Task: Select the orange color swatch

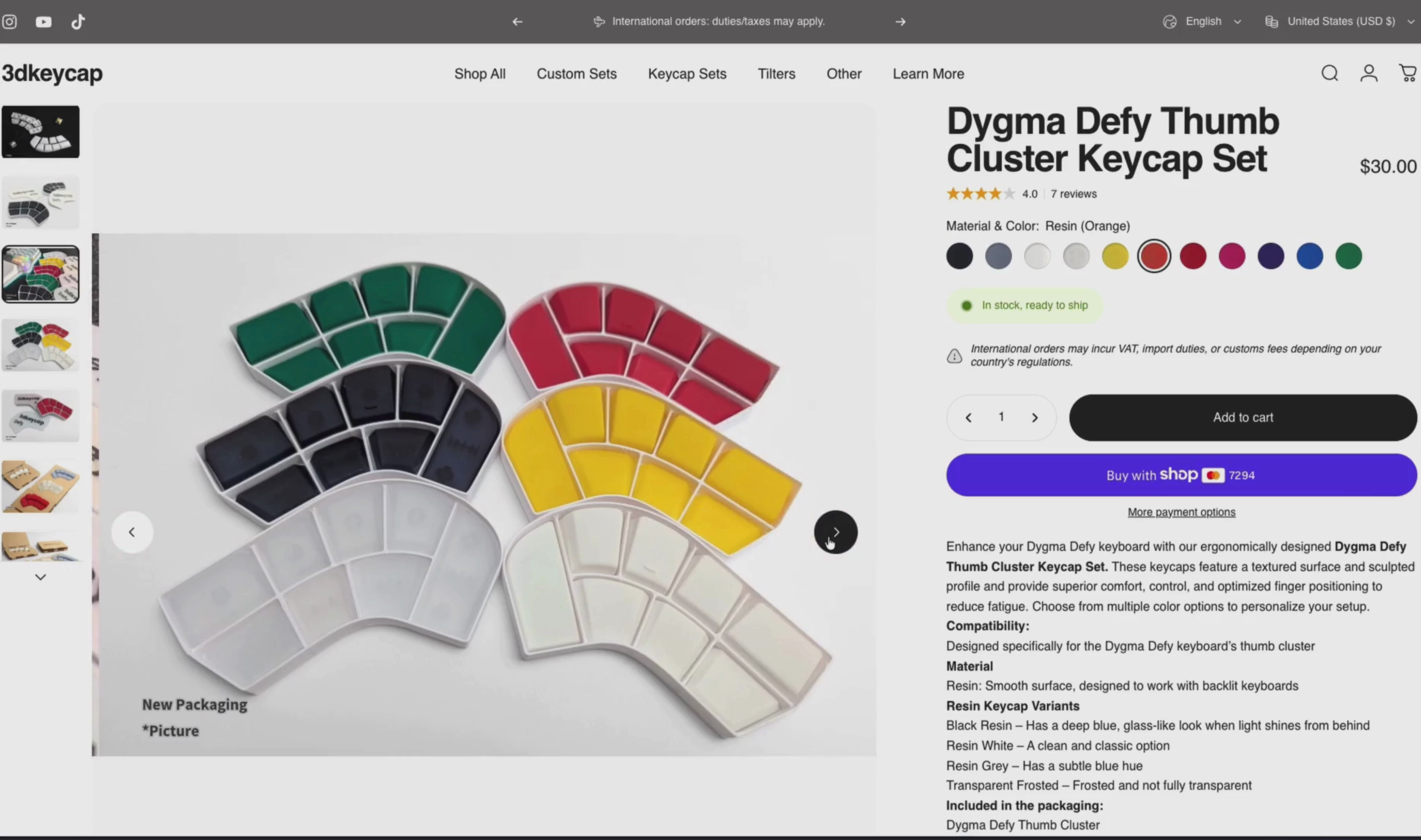Action: [x=1154, y=256]
